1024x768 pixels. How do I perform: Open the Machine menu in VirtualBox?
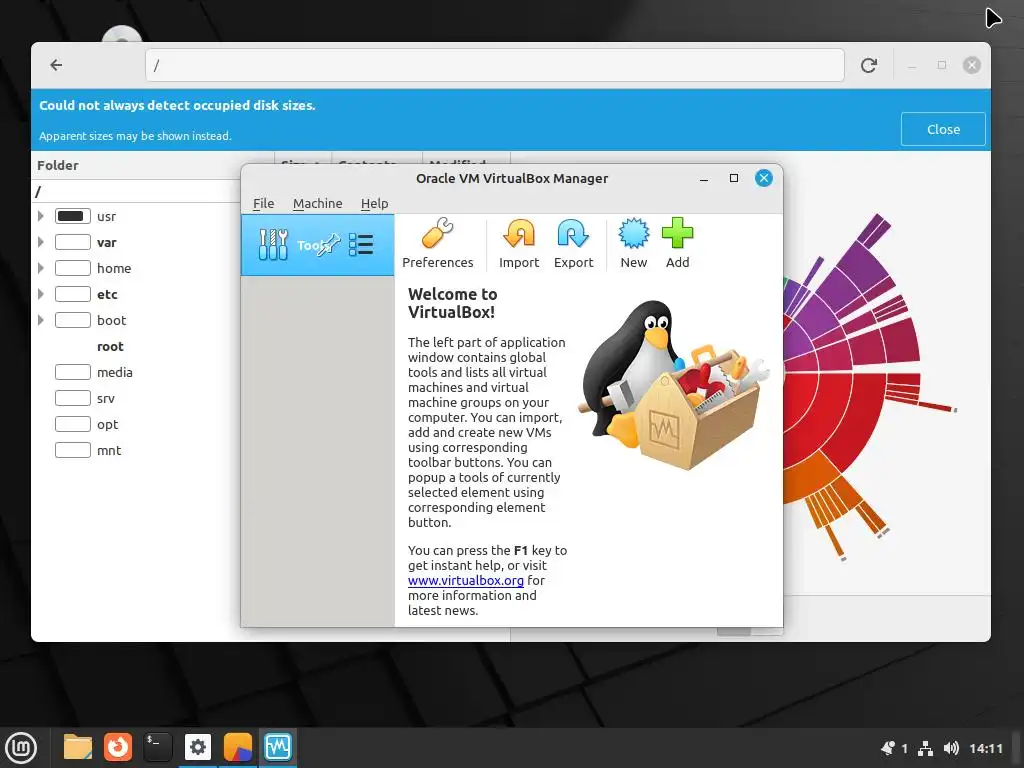tap(317, 203)
